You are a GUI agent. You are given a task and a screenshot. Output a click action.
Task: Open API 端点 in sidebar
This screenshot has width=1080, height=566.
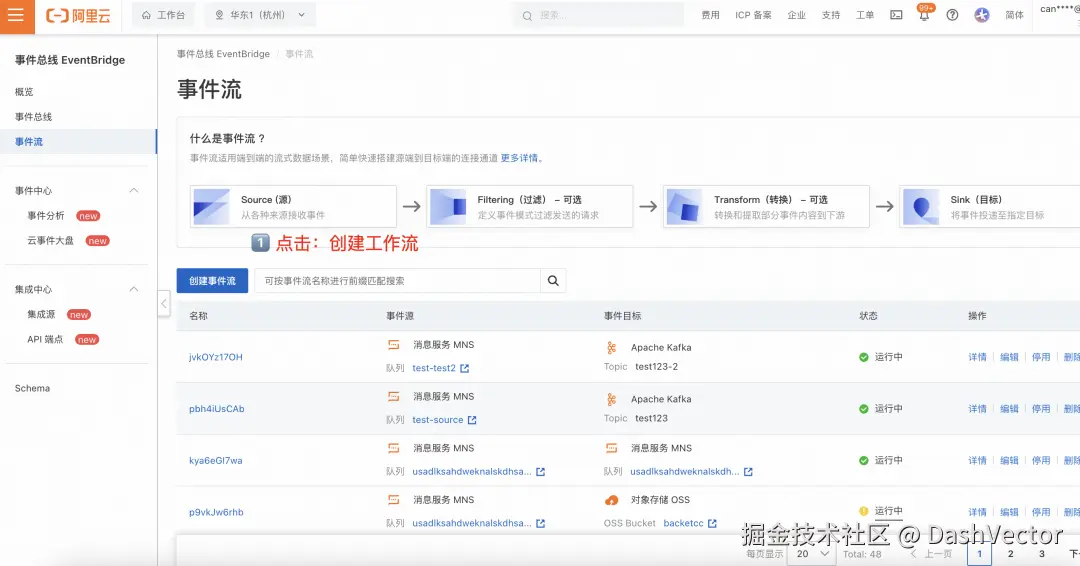coord(45,339)
